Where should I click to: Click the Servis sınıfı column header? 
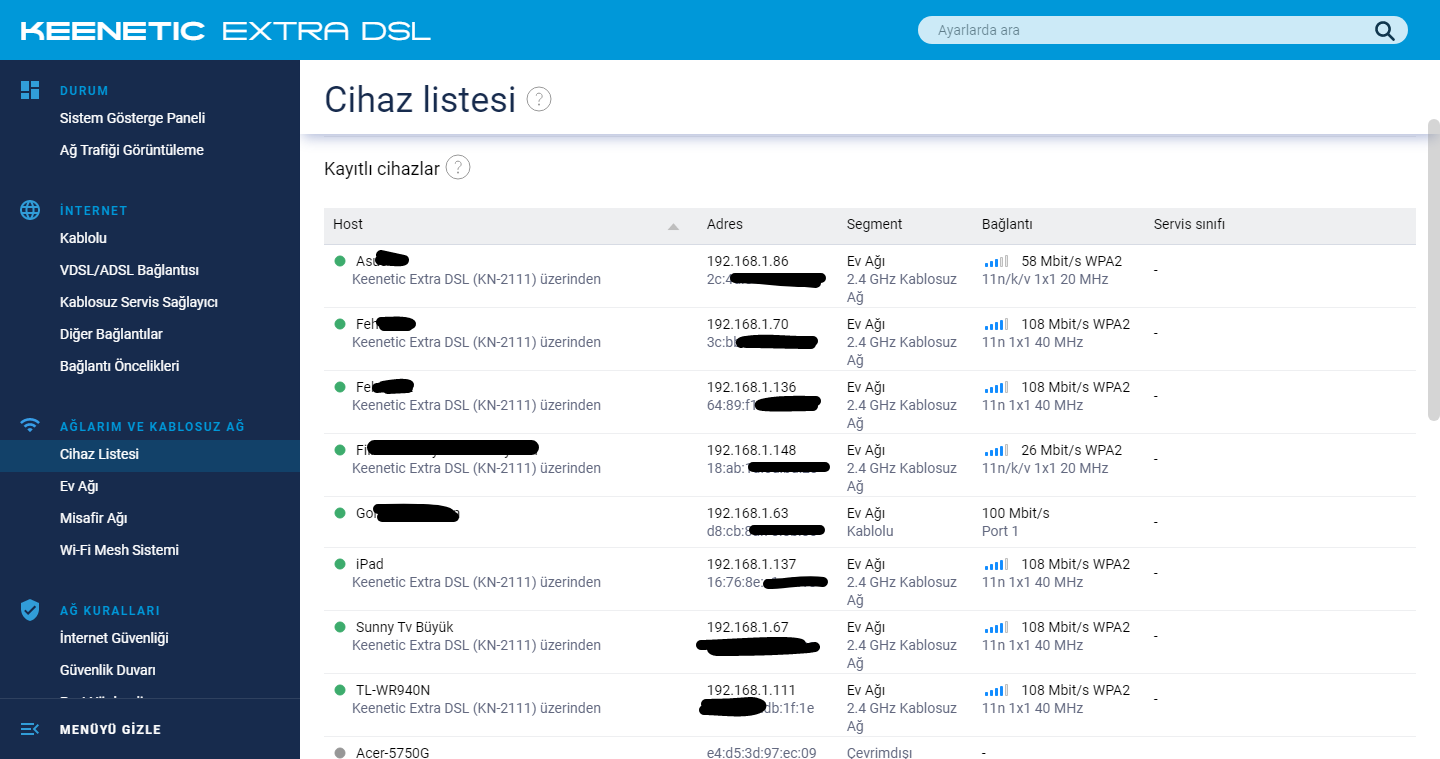(1189, 224)
